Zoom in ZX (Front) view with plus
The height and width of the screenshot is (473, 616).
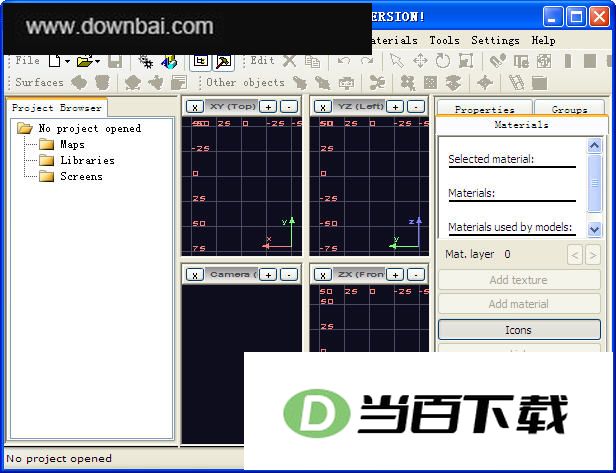coord(396,275)
